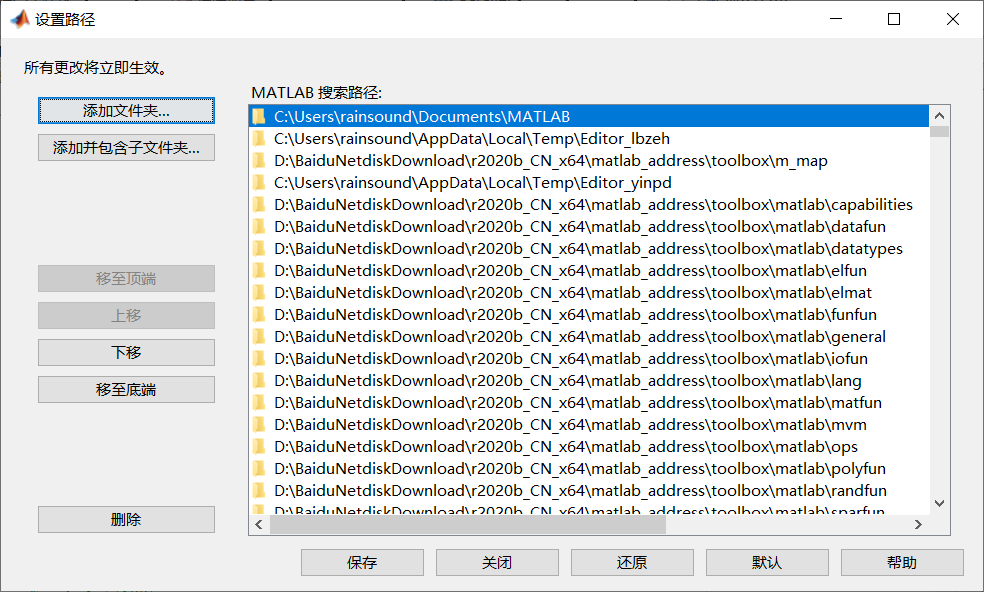Move the selected path down with 下移
This screenshot has width=984, height=592.
click(125, 352)
